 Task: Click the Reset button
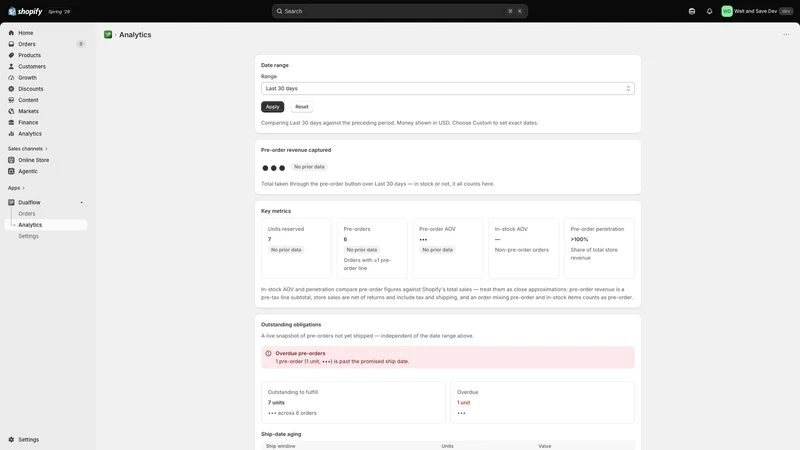pos(302,107)
